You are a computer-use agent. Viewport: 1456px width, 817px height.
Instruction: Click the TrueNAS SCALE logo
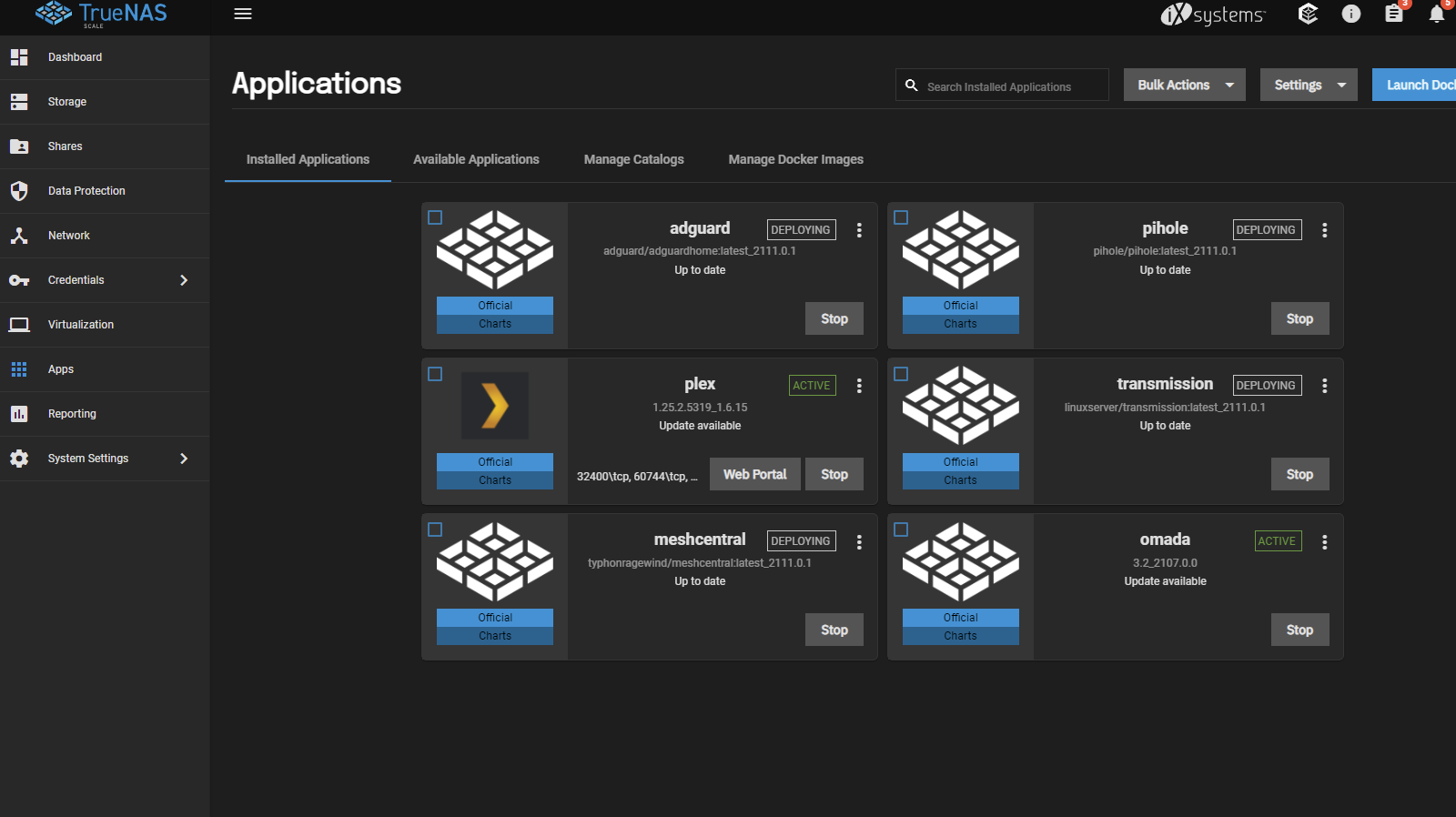click(101, 15)
